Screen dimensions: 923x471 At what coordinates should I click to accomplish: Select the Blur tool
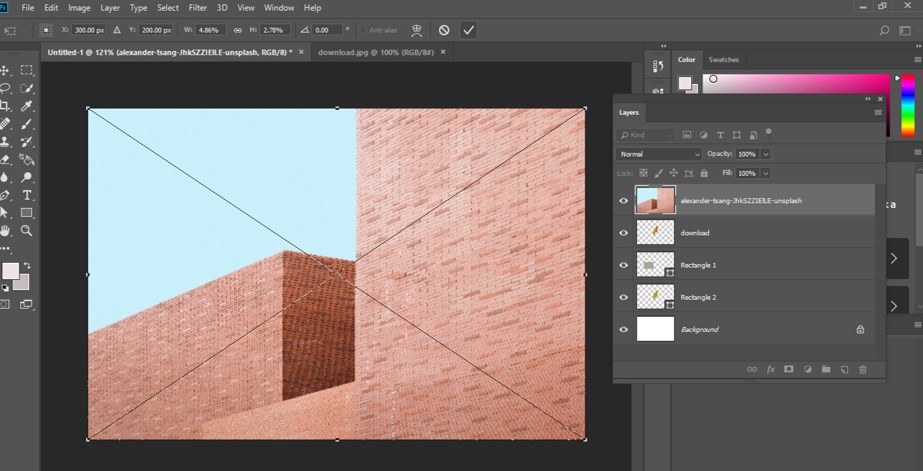pyautogui.click(x=5, y=177)
